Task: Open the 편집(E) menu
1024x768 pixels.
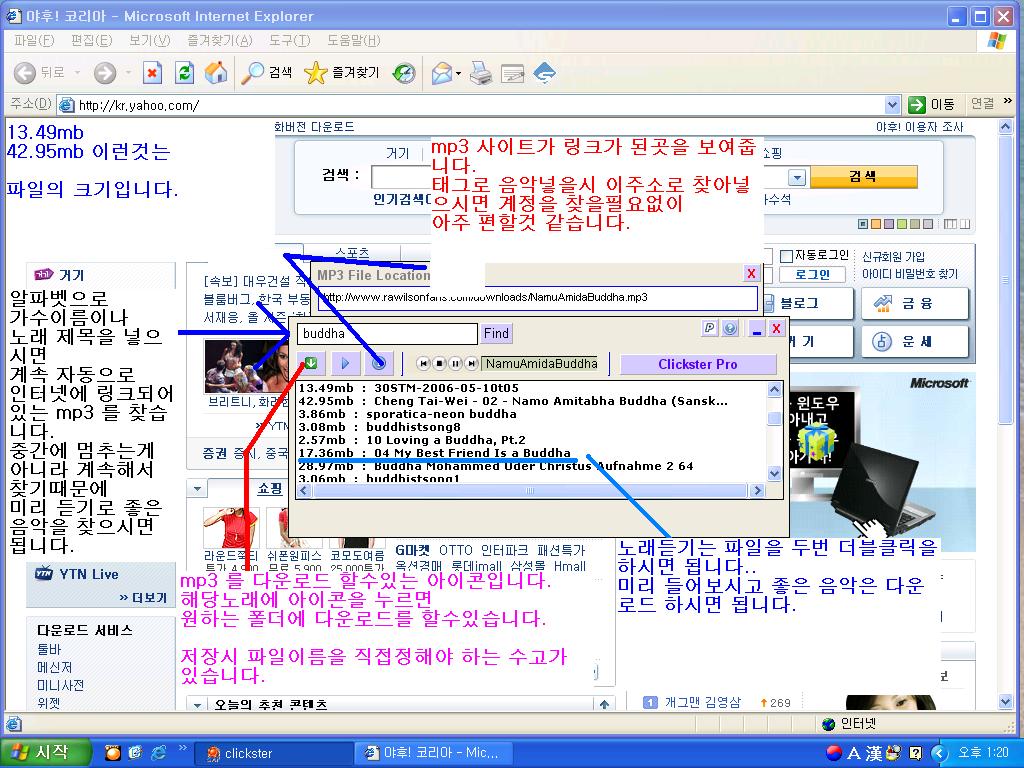Action: (91, 40)
